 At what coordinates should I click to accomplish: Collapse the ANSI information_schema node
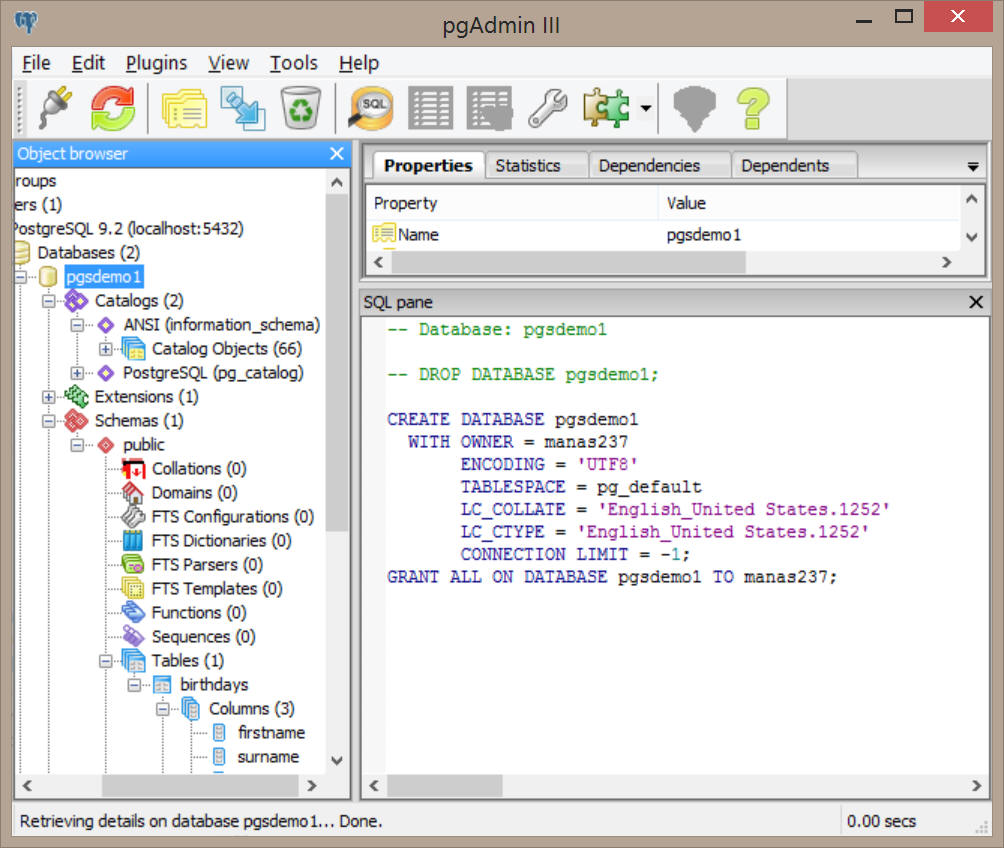click(77, 325)
